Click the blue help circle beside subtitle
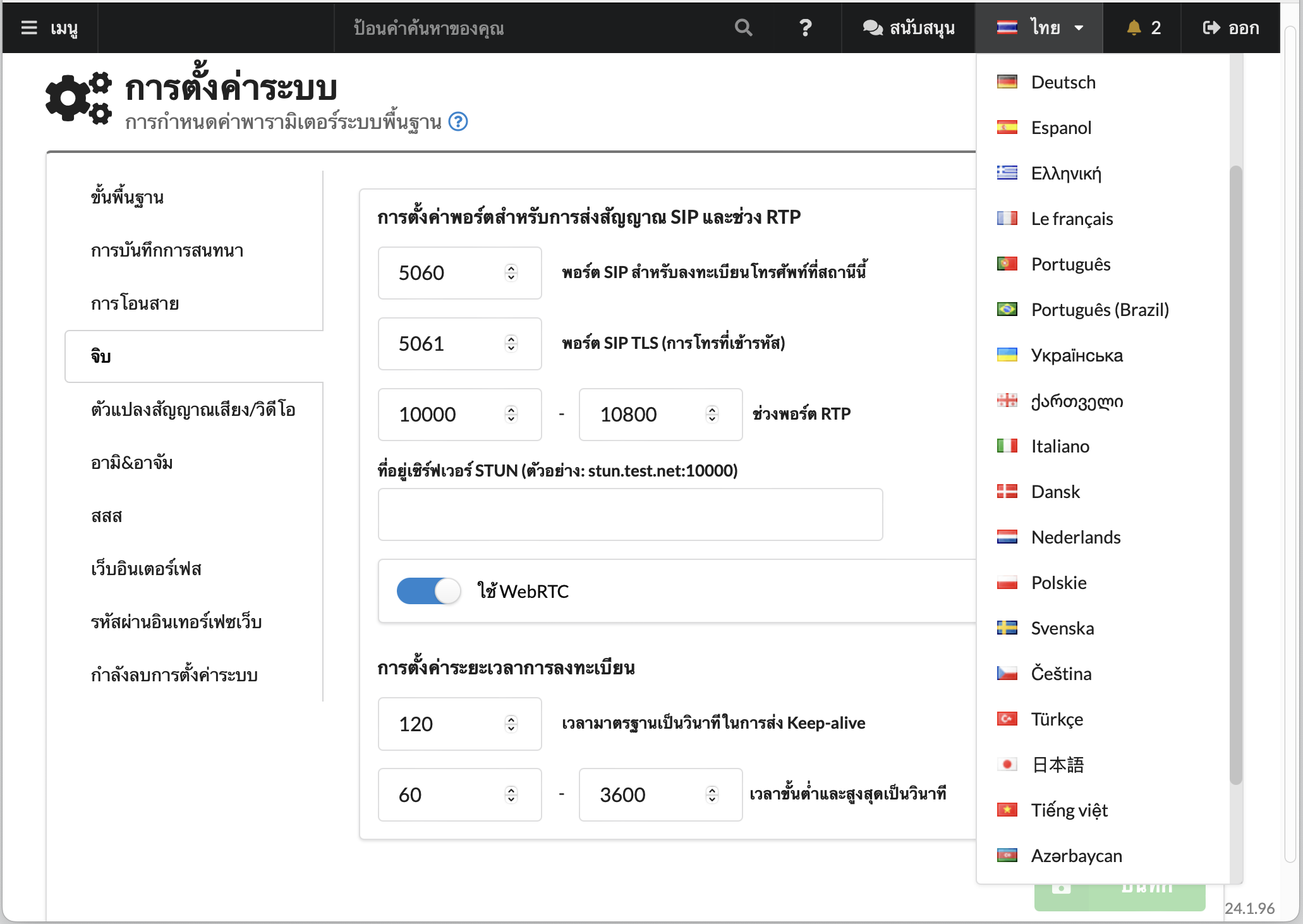 click(458, 121)
